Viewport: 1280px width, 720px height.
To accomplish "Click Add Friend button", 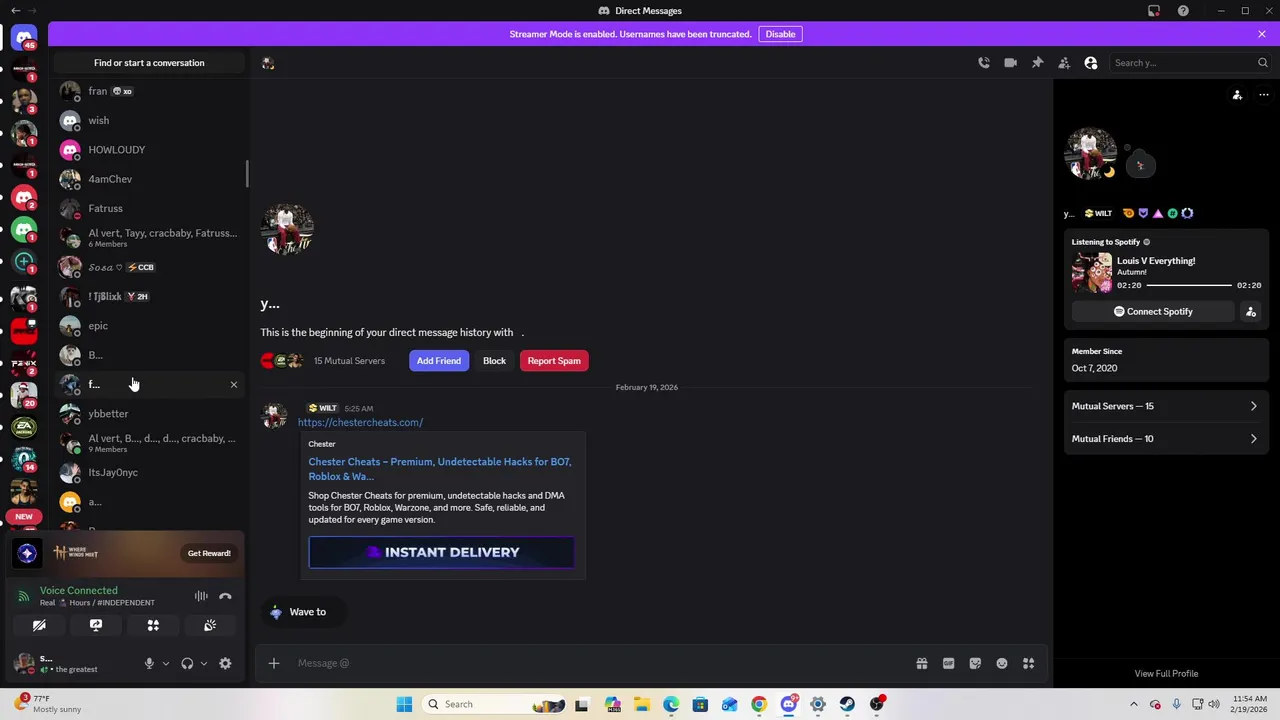I will 439,361.
